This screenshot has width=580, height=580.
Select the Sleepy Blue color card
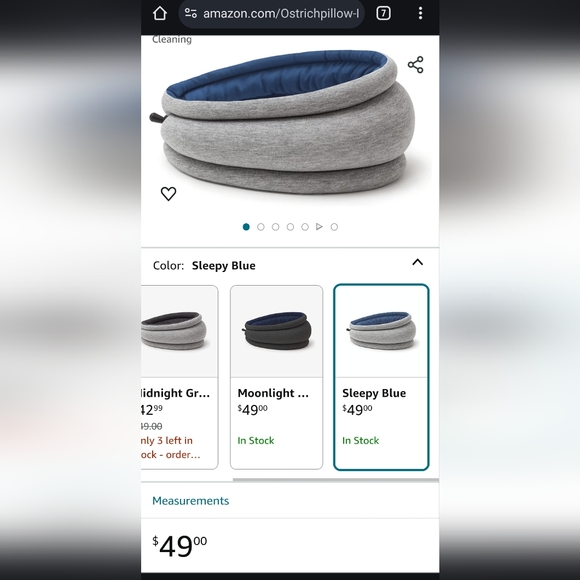381,377
